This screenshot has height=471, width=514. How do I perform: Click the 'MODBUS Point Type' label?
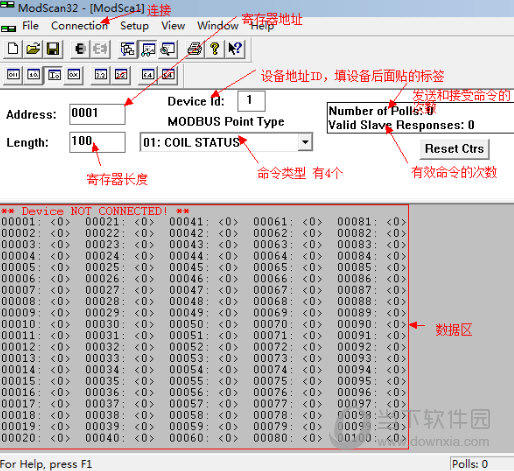(226, 122)
